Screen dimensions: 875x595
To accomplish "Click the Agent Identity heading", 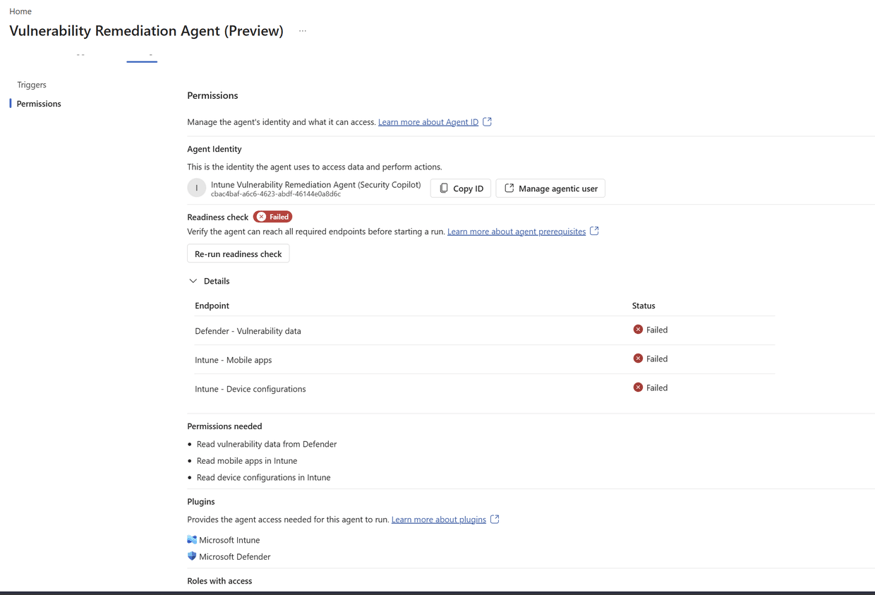I will click(214, 149).
